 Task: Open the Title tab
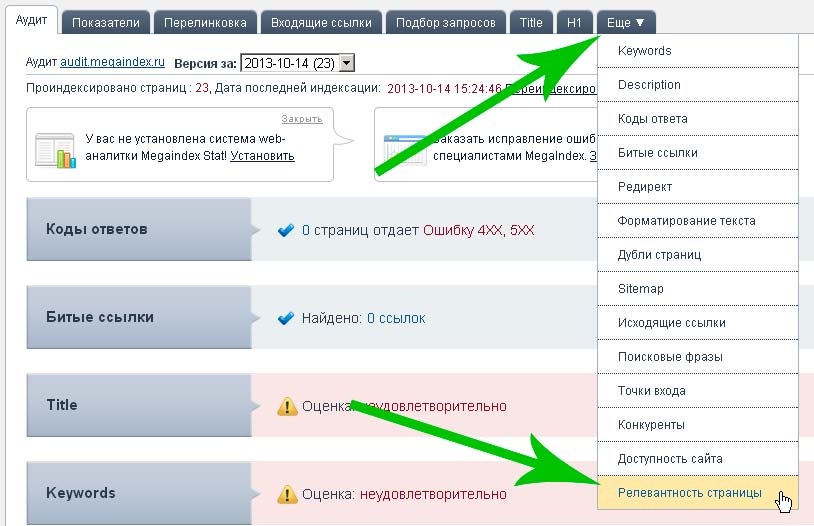pyautogui.click(x=531, y=23)
